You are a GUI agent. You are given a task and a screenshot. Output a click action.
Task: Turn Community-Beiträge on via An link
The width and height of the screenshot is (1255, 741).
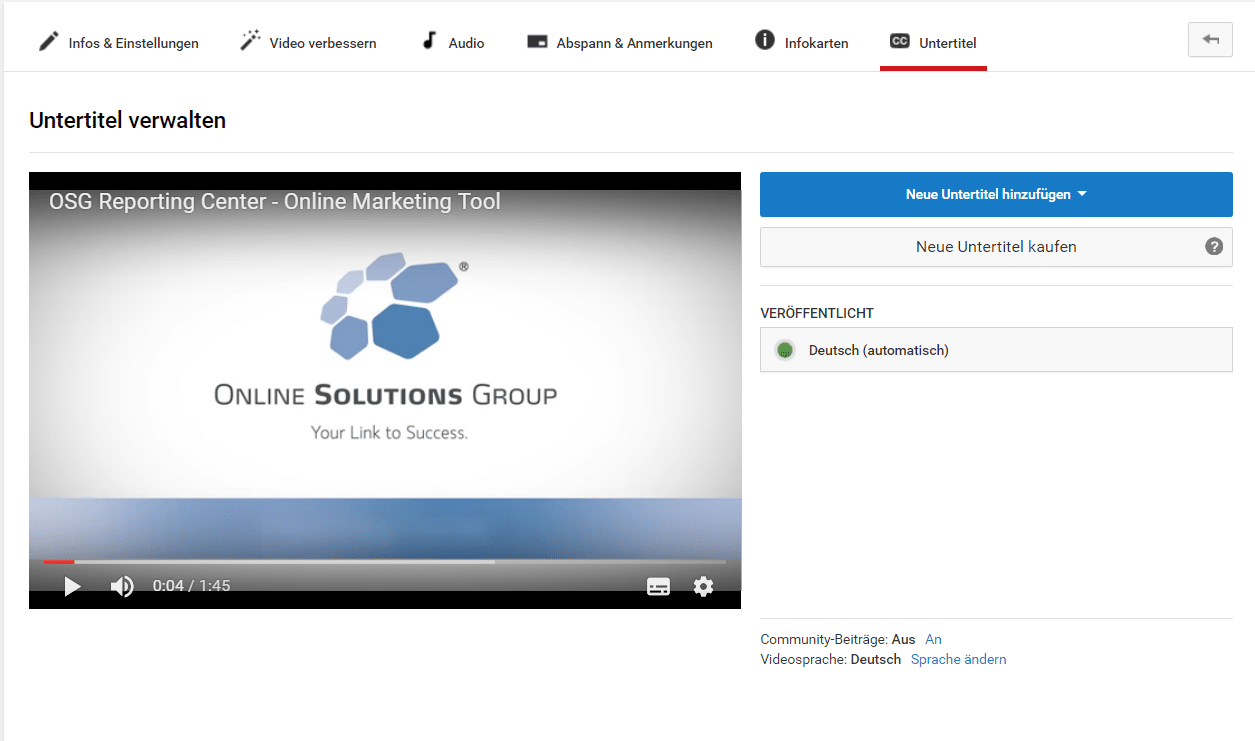coord(933,639)
